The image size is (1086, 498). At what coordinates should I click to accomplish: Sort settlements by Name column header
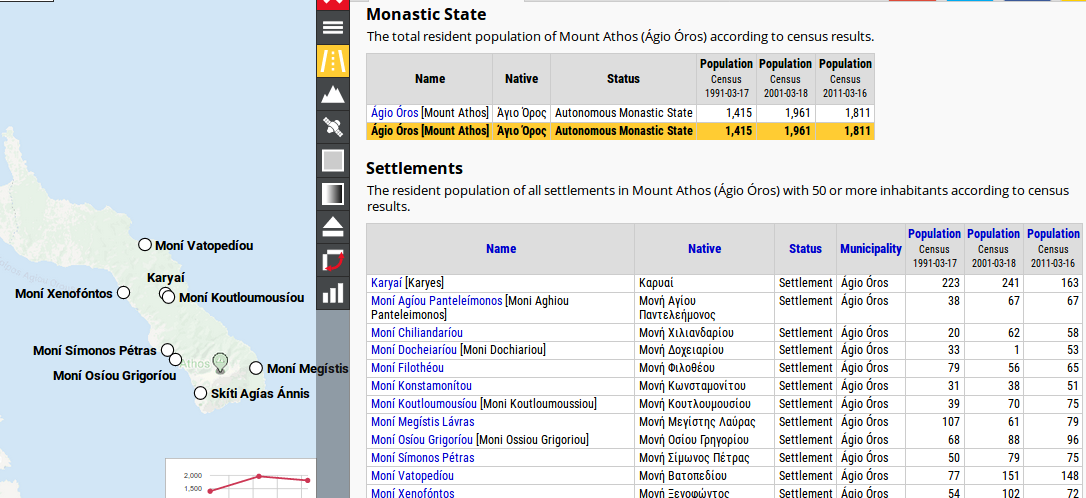(500, 249)
